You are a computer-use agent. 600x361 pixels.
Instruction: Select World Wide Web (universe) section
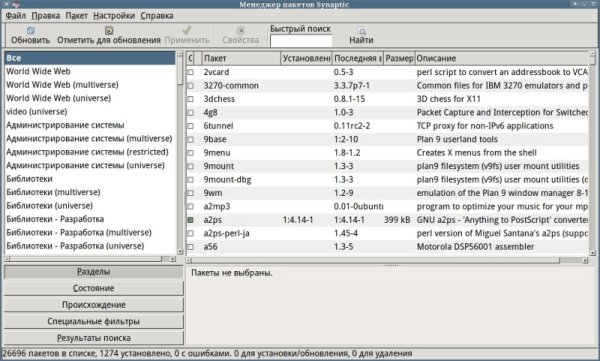tap(90, 98)
